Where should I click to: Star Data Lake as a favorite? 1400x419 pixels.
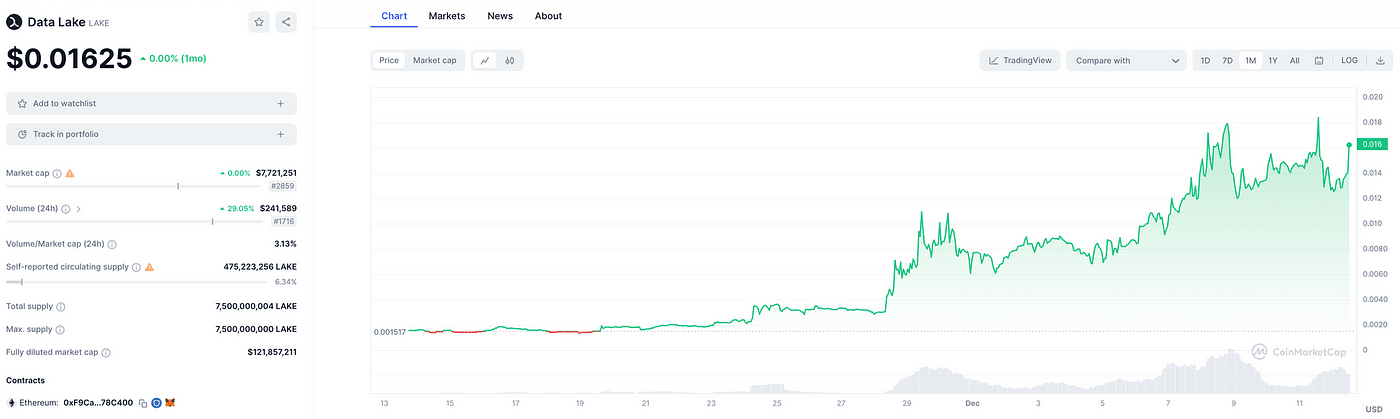(x=259, y=21)
